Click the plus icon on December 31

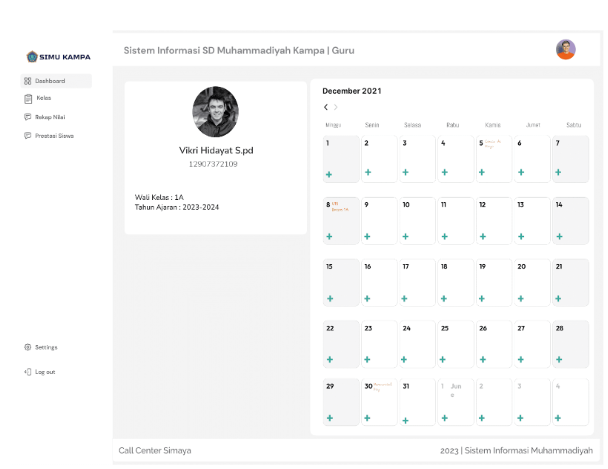click(x=405, y=420)
